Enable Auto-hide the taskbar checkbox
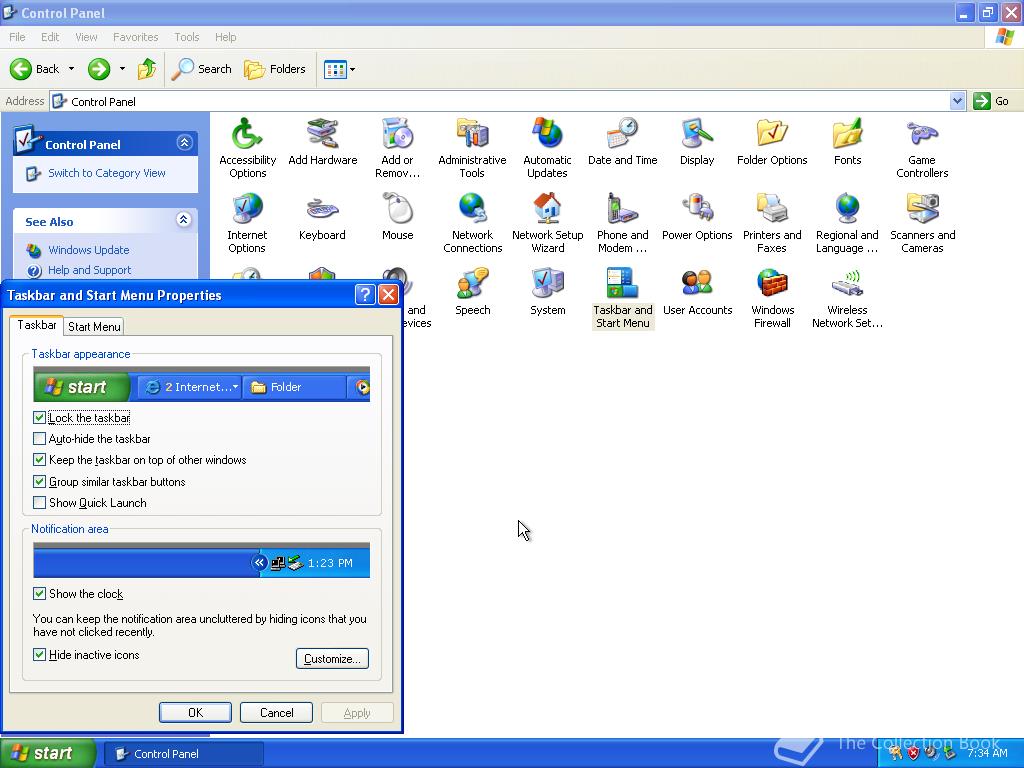Viewport: 1024px width, 768px height. [x=39, y=439]
